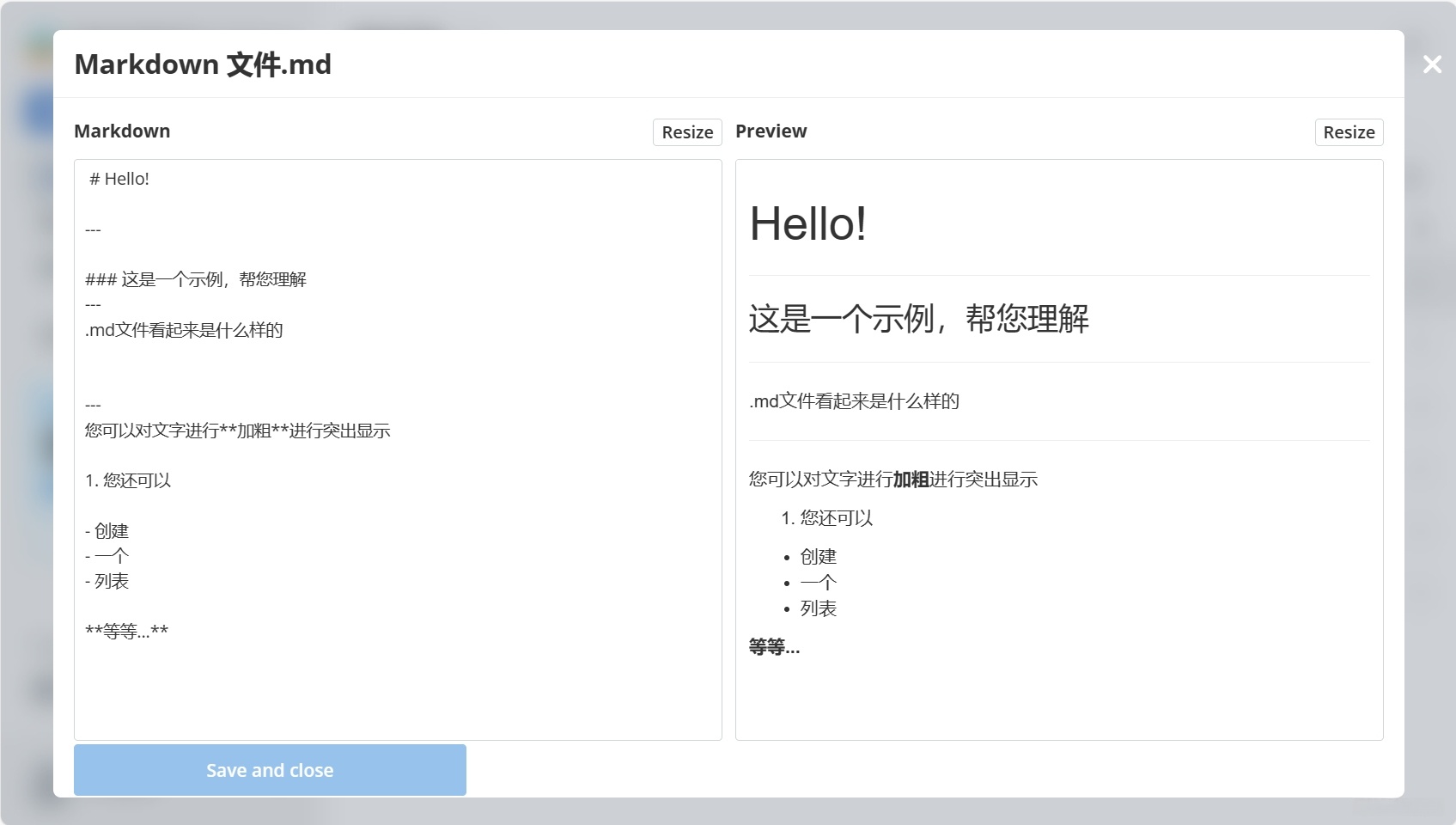Click the bullet item '创建' in the preview
This screenshot has width=1456, height=825.
click(818, 556)
